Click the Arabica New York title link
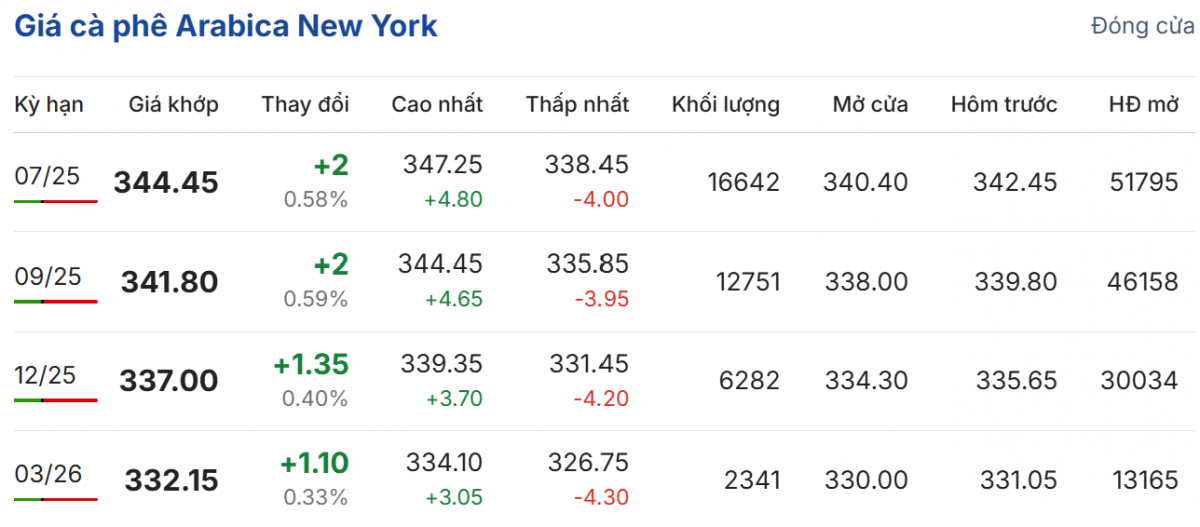 point(225,26)
